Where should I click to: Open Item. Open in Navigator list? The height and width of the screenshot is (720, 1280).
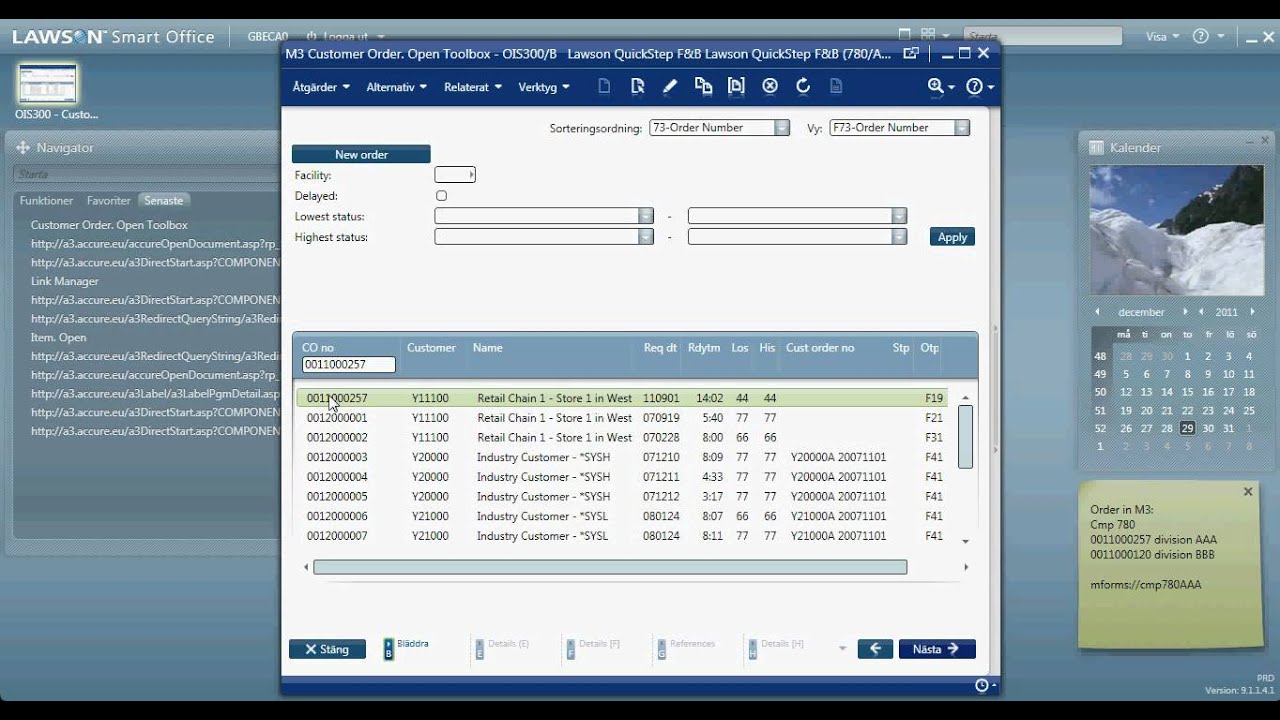coord(58,338)
